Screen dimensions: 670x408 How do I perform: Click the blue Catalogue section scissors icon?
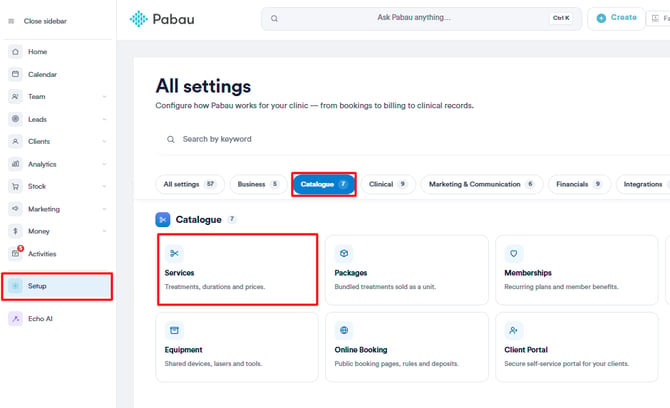tap(163, 220)
